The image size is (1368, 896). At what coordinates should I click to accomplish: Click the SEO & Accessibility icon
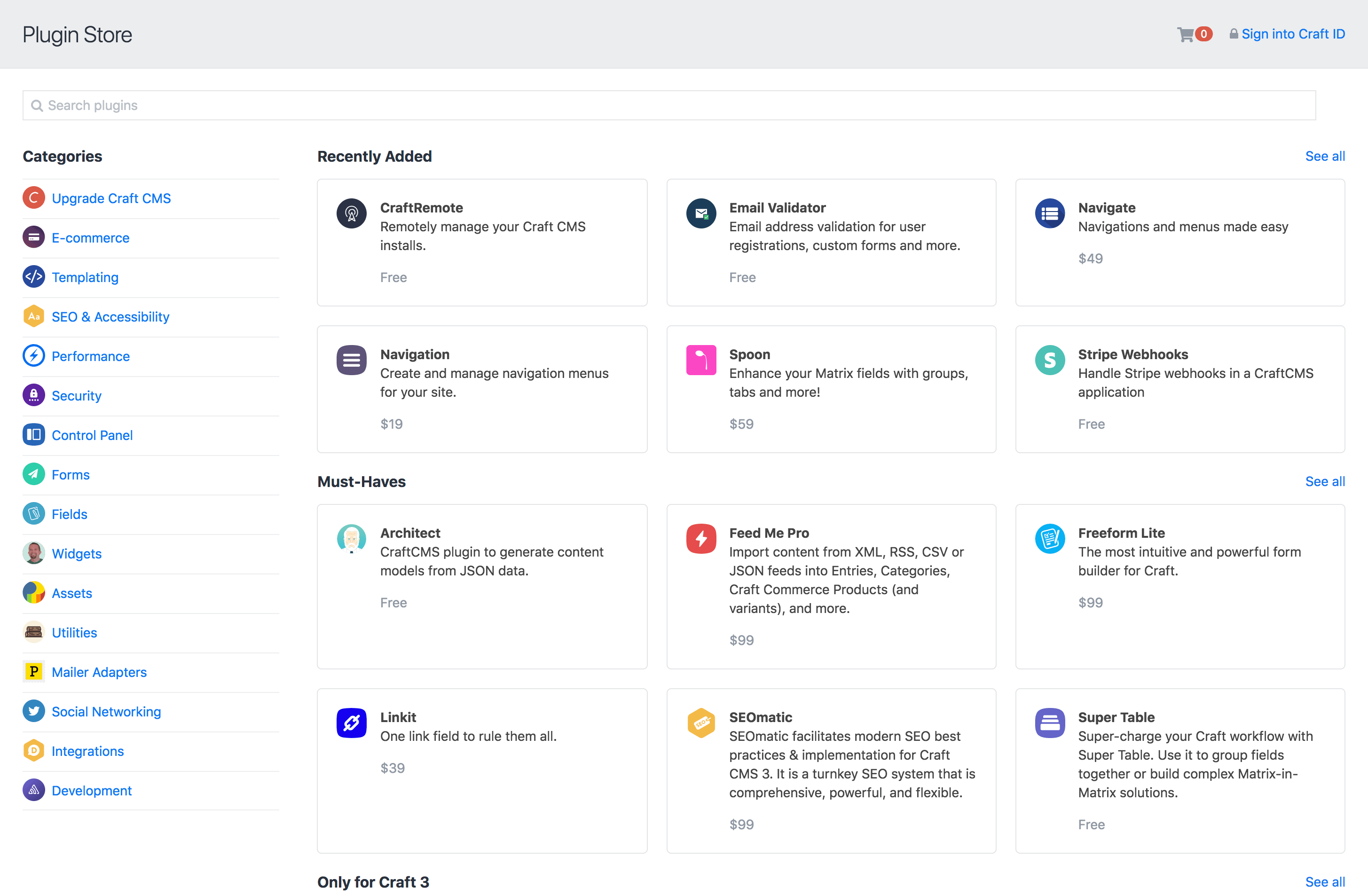pos(34,316)
